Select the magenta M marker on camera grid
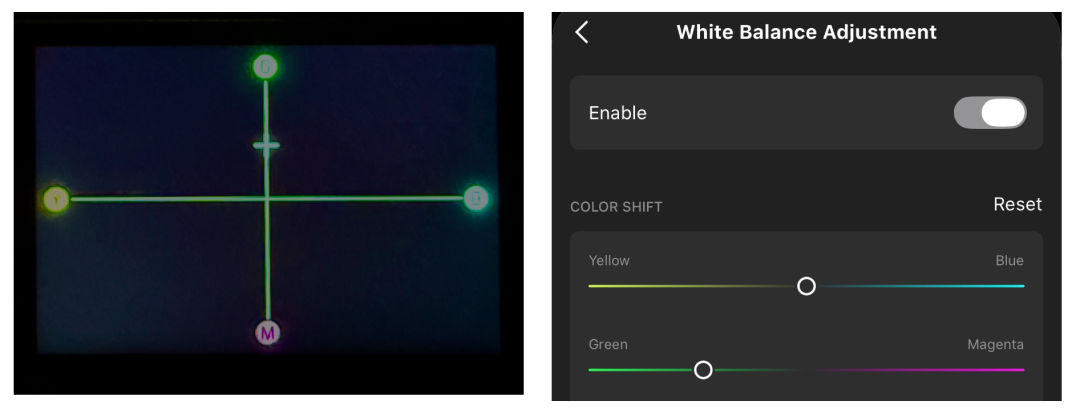This screenshot has width=1068, height=413. coord(267,333)
